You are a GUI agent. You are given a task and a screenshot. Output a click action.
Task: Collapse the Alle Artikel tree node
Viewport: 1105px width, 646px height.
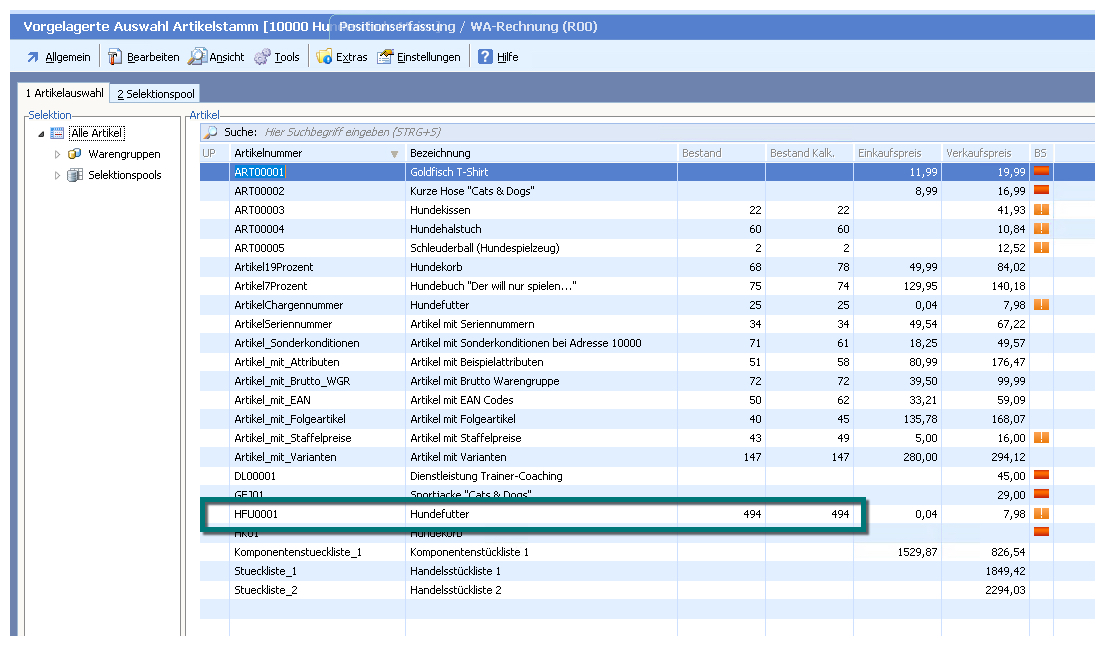coord(41,134)
